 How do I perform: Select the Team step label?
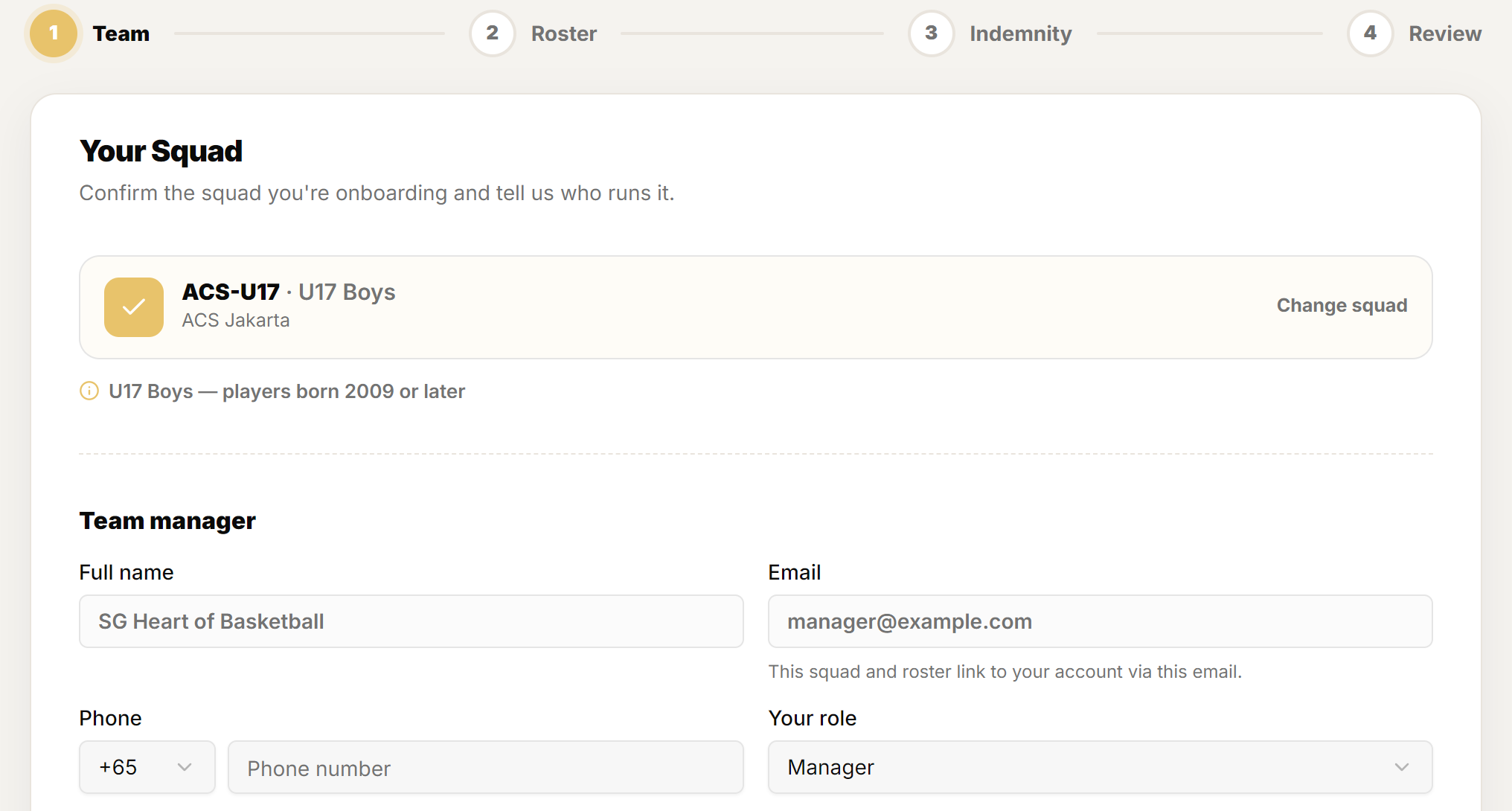coord(121,33)
